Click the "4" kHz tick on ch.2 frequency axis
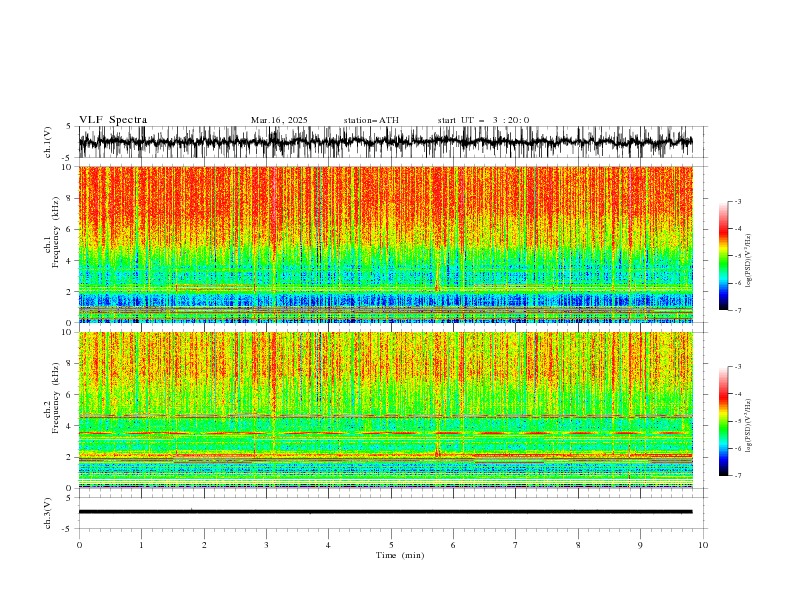The height and width of the screenshot is (612, 792). pyautogui.click(x=70, y=426)
